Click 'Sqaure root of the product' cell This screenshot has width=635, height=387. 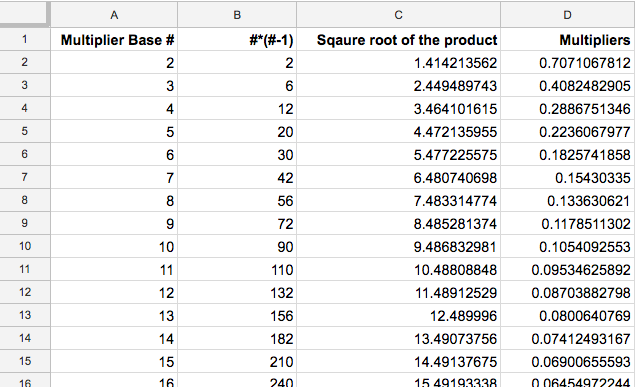point(398,39)
